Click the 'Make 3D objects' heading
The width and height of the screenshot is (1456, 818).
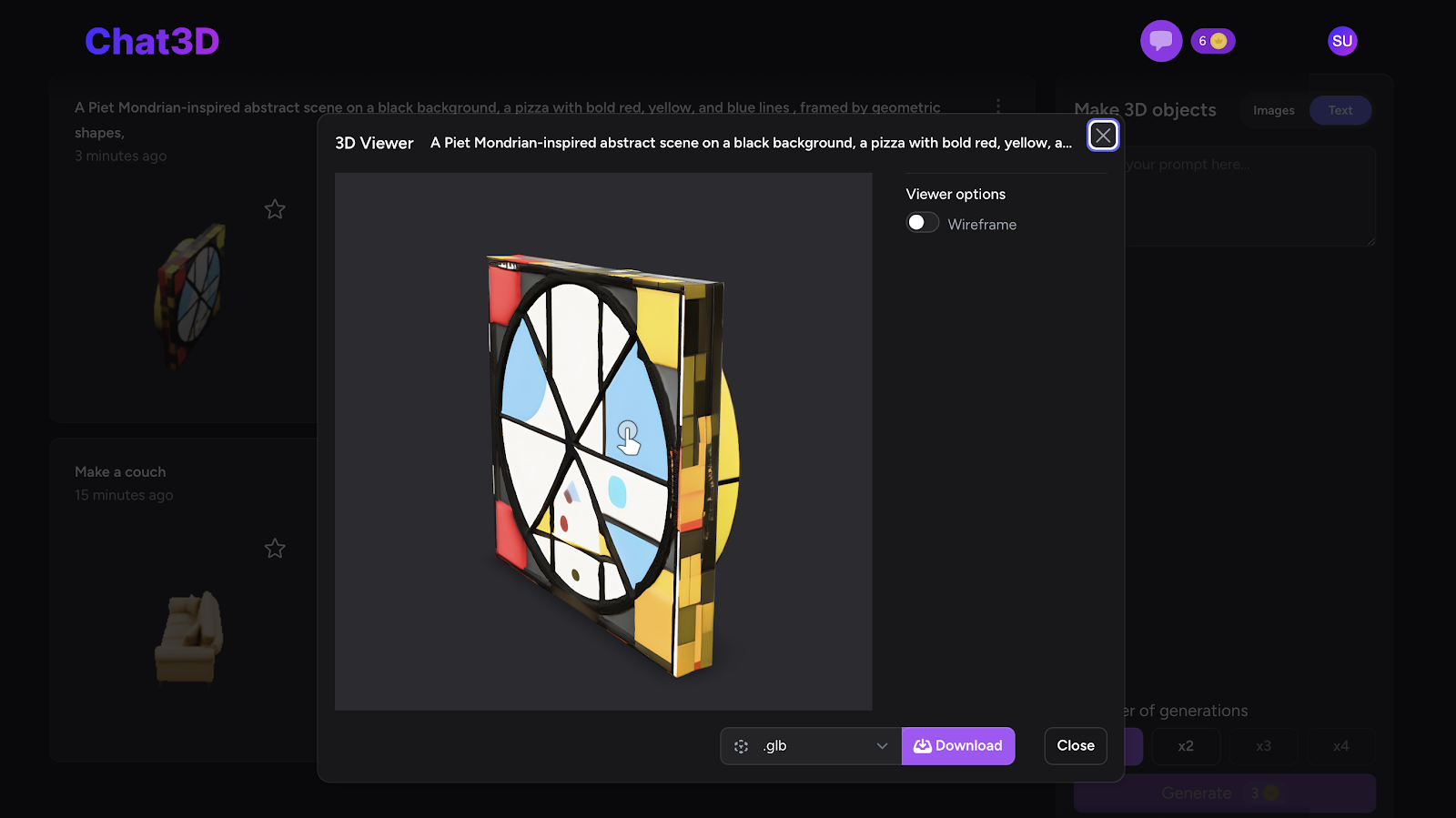pyautogui.click(x=1145, y=110)
